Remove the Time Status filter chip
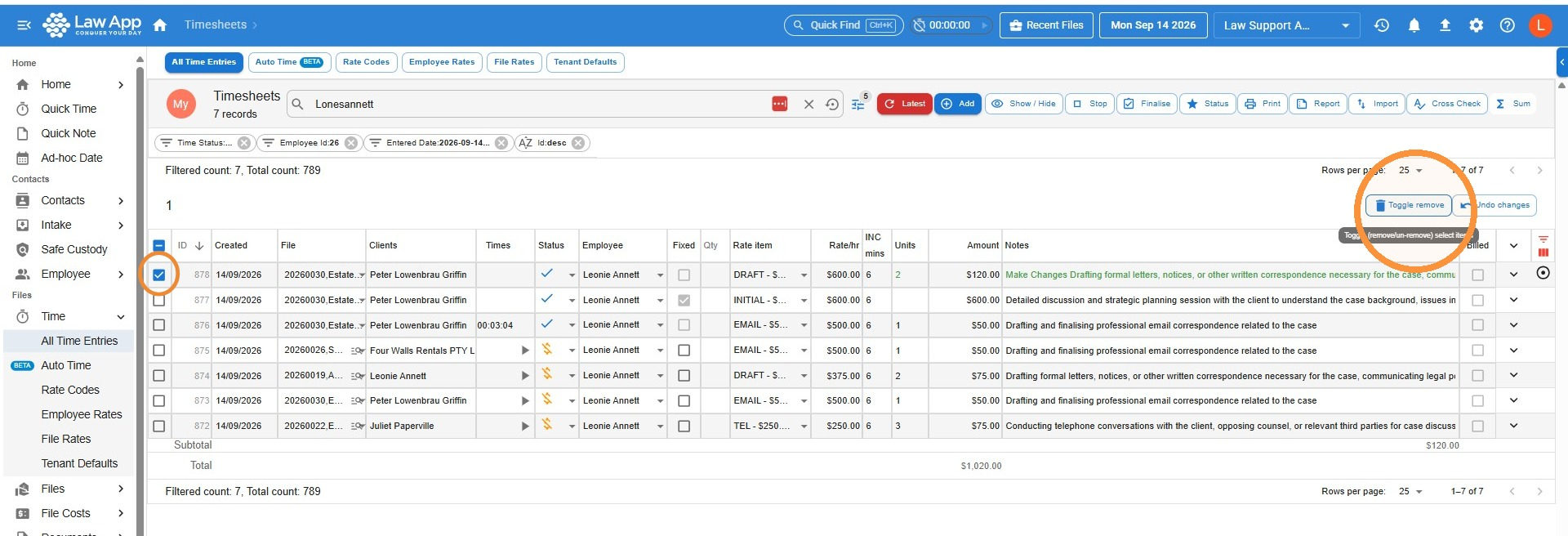Viewport: 1568px width, 536px height. 244,143
